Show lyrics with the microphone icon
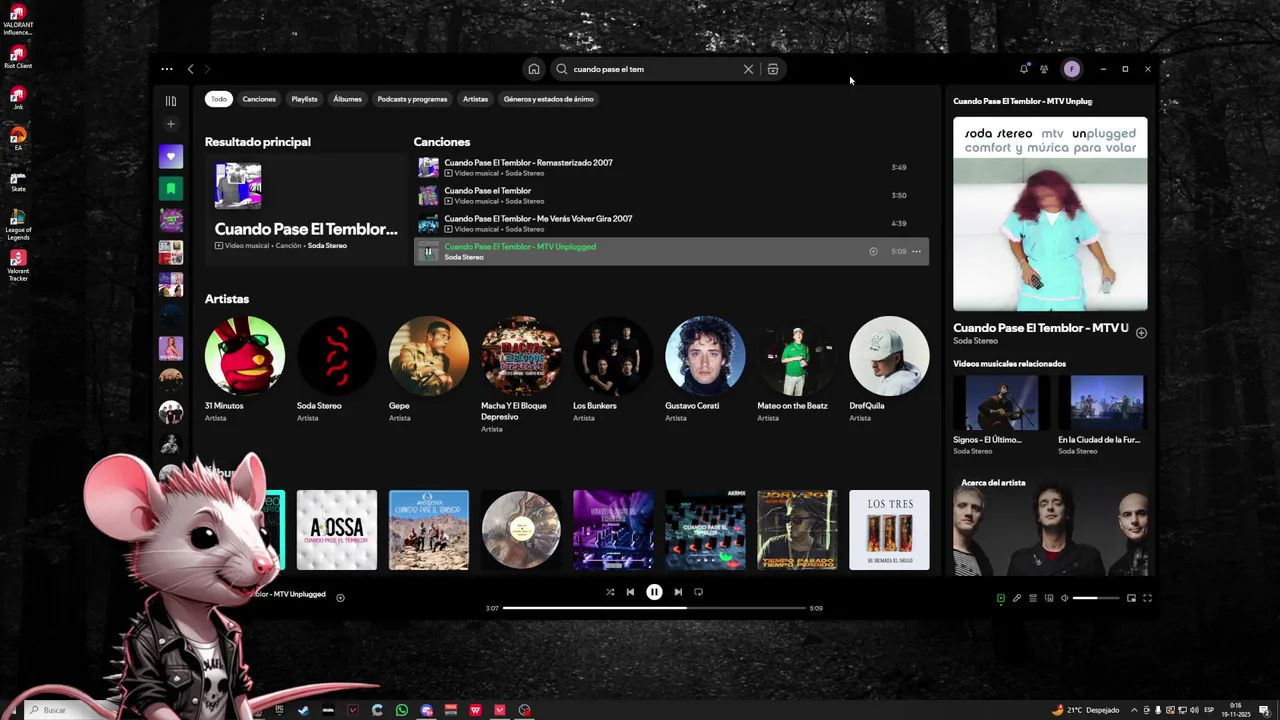The width and height of the screenshot is (1280, 720). click(1017, 598)
